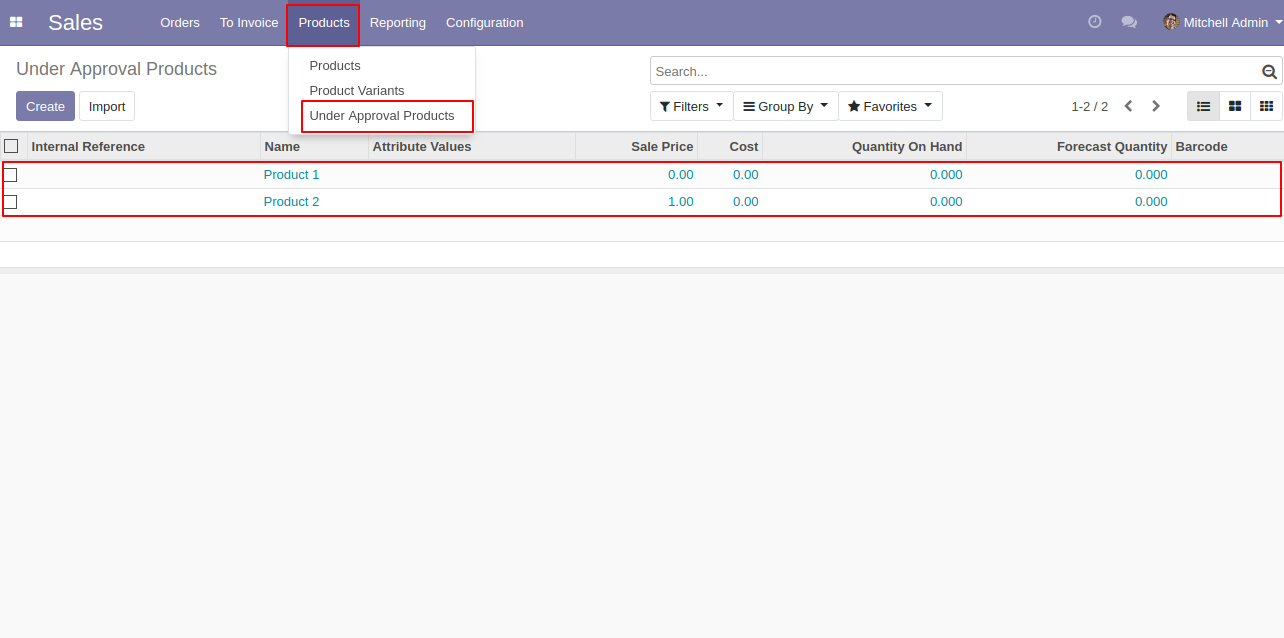Viewport: 1284px width, 638px height.
Task: Open the Filters dropdown
Action: tap(691, 106)
